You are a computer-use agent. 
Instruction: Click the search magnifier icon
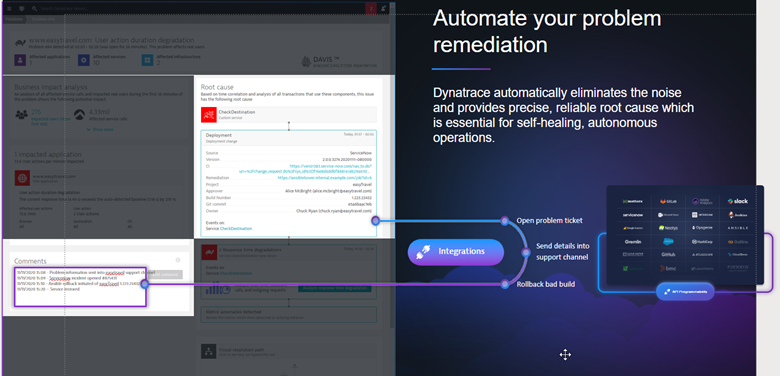[34, 8]
